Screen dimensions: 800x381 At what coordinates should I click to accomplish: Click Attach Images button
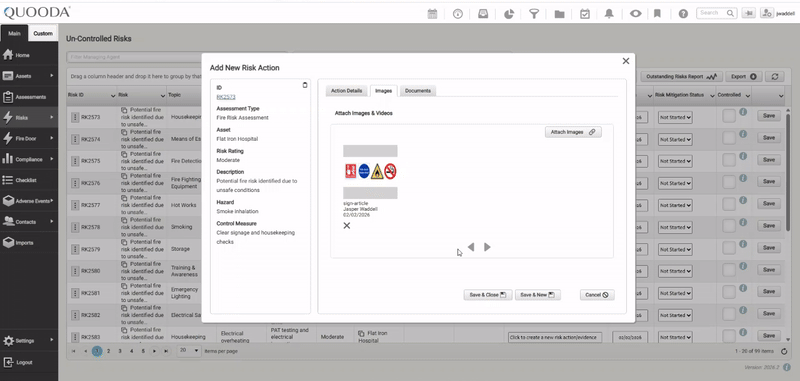click(573, 132)
